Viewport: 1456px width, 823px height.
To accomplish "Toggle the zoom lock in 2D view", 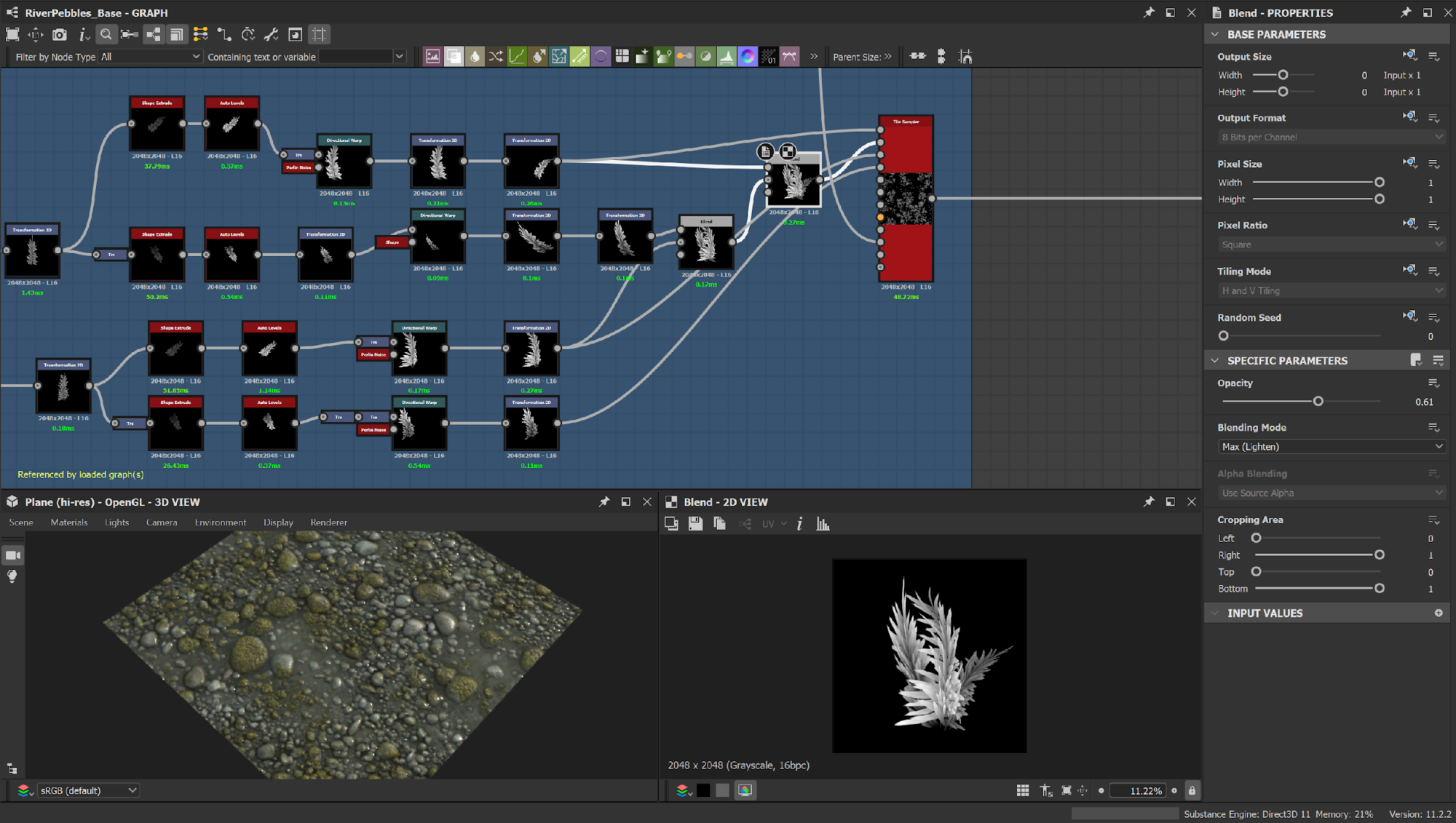I will click(x=1192, y=790).
